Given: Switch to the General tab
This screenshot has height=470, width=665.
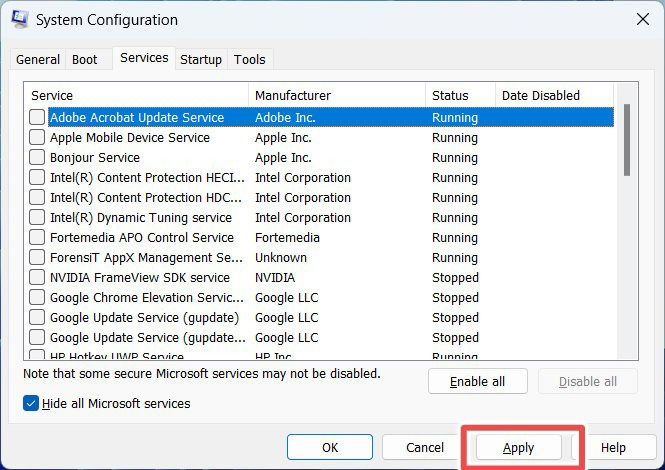Looking at the screenshot, I should (38, 59).
